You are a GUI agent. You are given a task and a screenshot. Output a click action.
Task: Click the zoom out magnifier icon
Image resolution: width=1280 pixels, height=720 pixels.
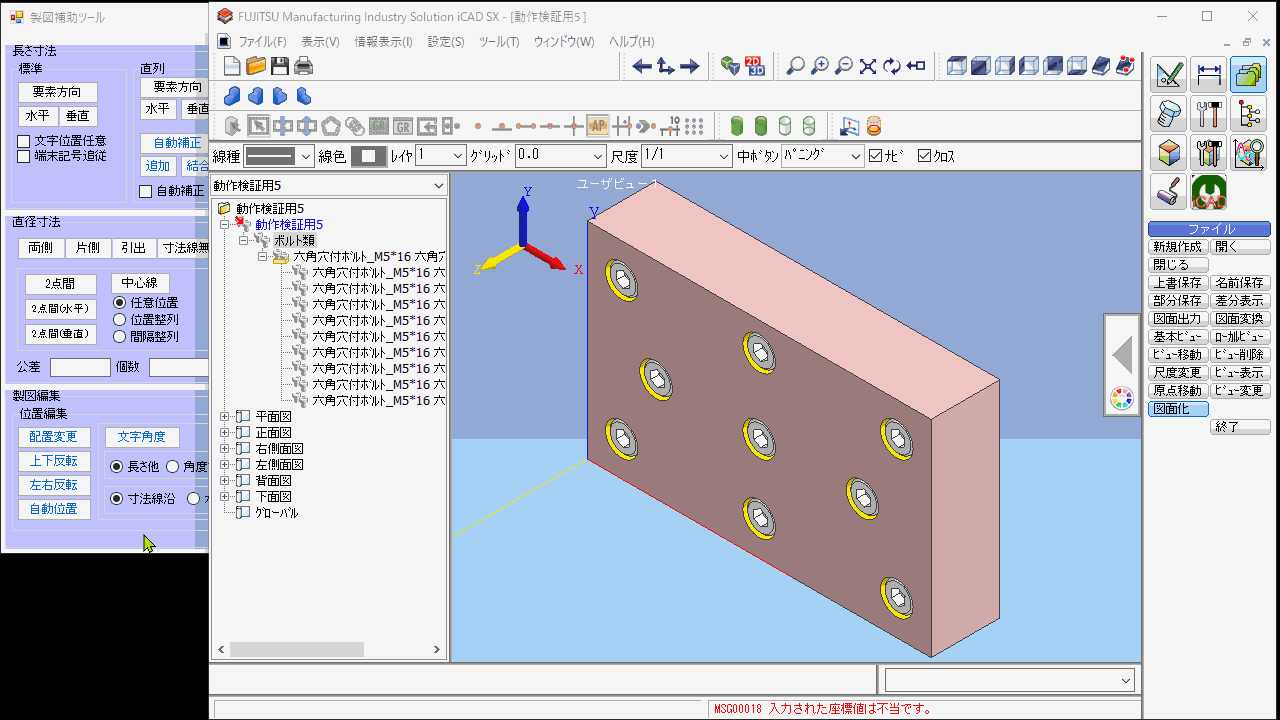(x=844, y=66)
